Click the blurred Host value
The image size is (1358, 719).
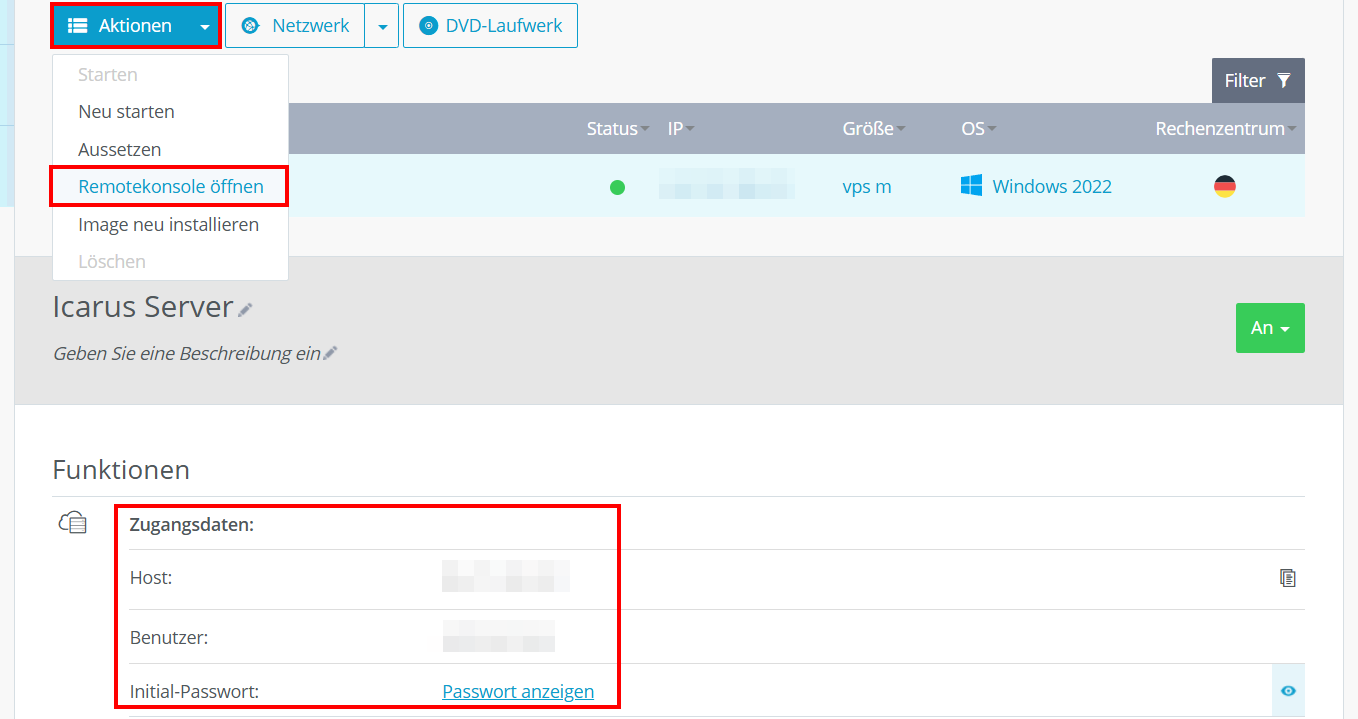pos(506,577)
